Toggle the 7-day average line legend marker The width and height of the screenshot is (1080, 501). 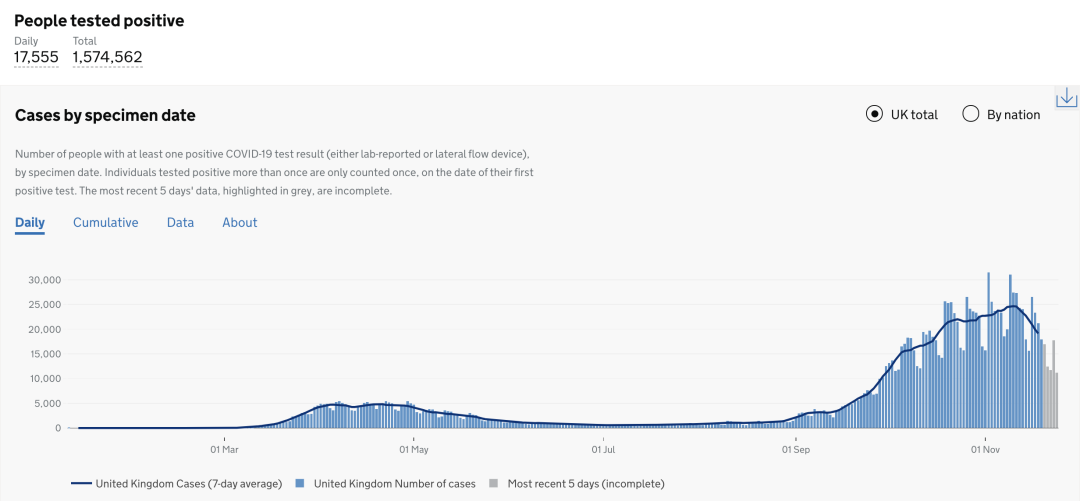click(x=81, y=484)
